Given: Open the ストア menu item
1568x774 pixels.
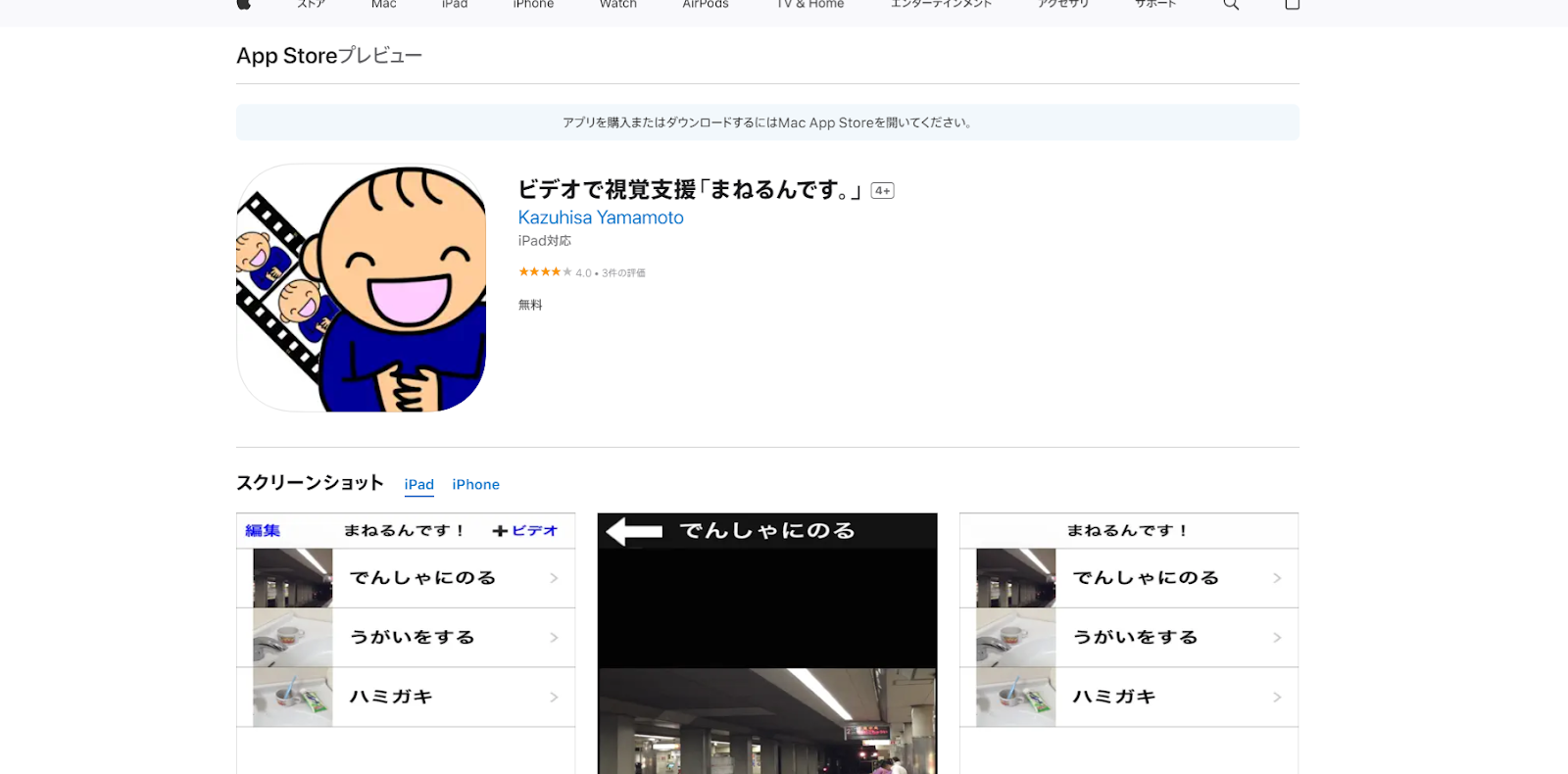Looking at the screenshot, I should (311, 4).
